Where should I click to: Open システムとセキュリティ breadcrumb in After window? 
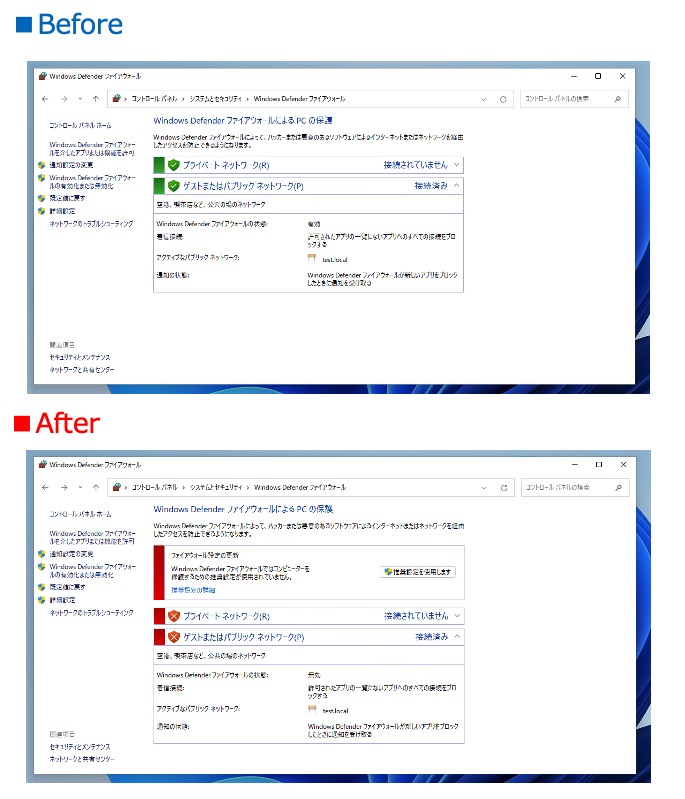(x=216, y=488)
